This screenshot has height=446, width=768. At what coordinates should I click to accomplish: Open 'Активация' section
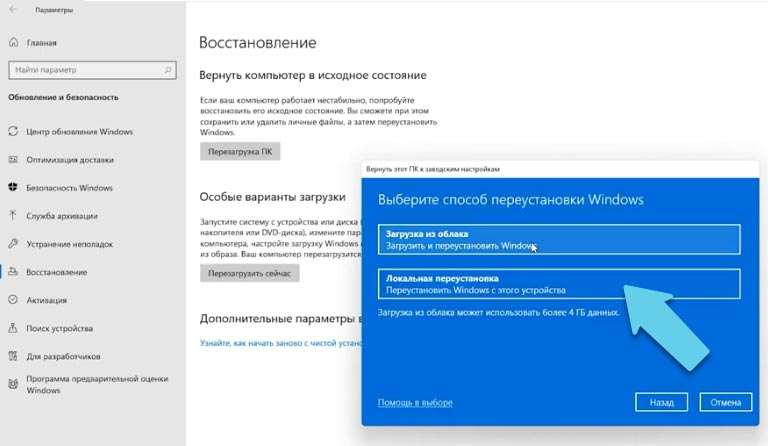[47, 300]
